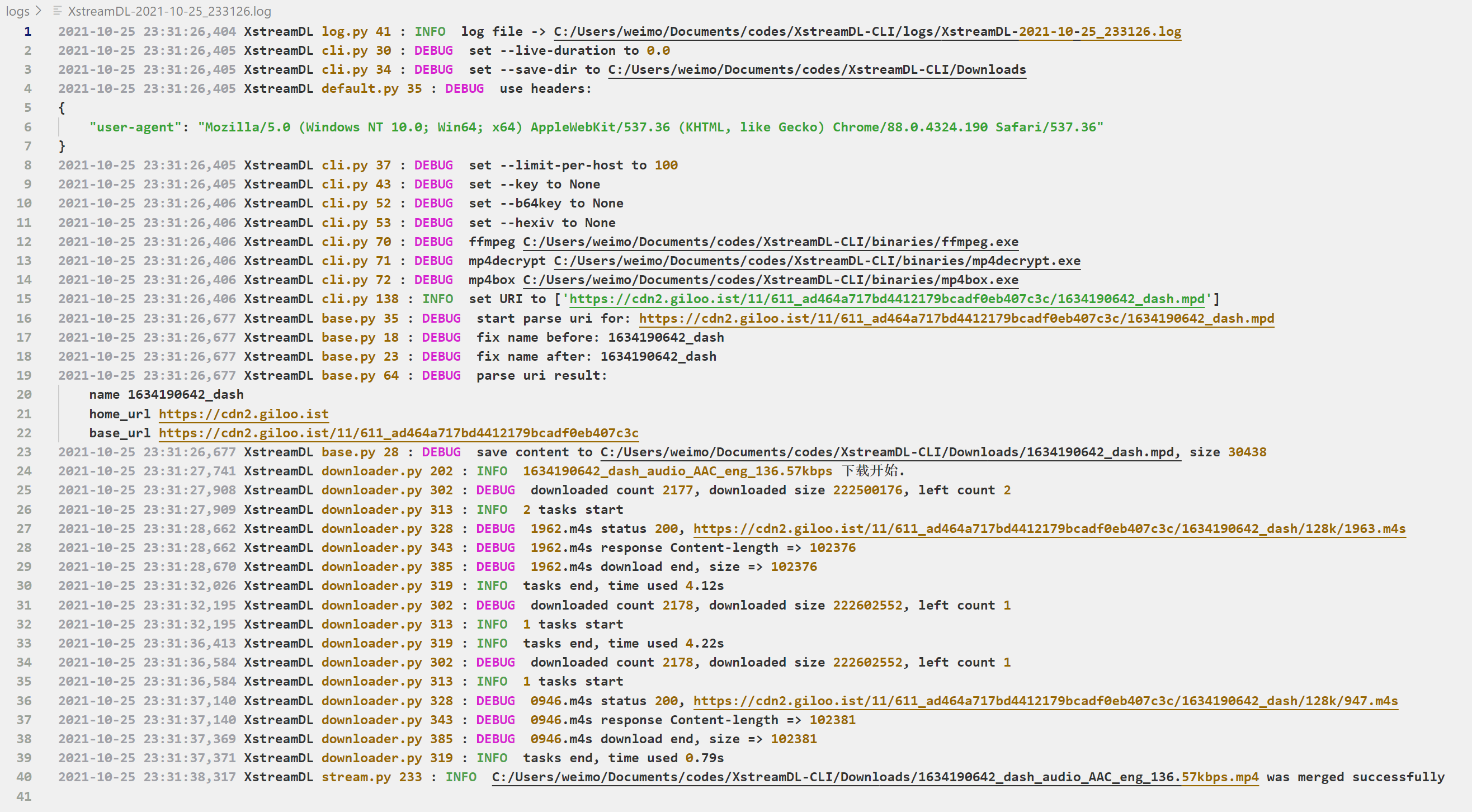Image resolution: width=1472 pixels, height=812 pixels.
Task: Follow the 1963.m4s segment URL
Action: pos(1049,529)
